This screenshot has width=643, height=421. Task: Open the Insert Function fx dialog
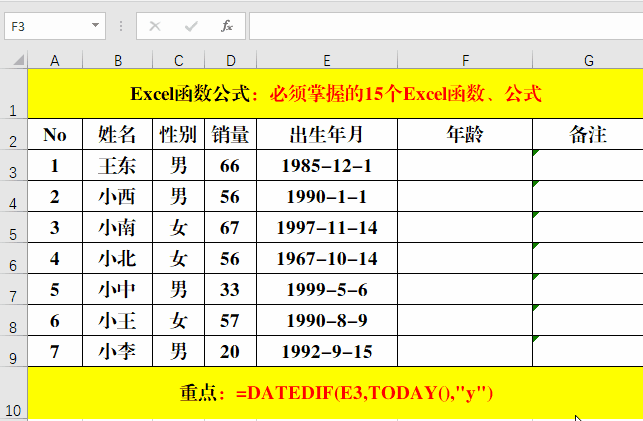pyautogui.click(x=227, y=27)
